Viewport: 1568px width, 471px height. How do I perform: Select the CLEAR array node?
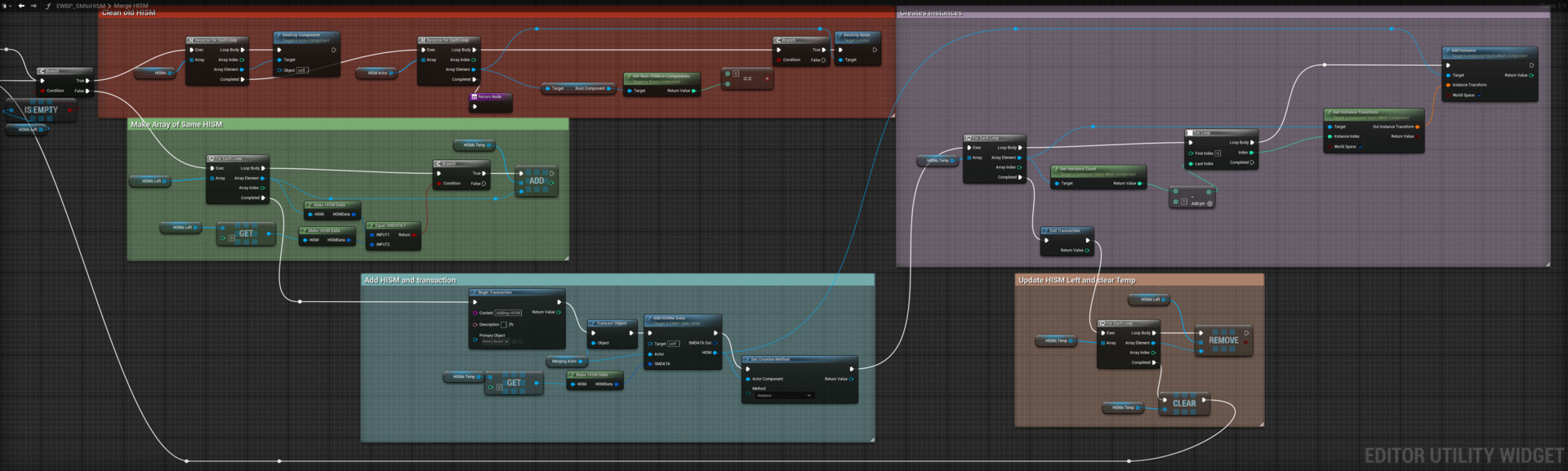point(1184,403)
